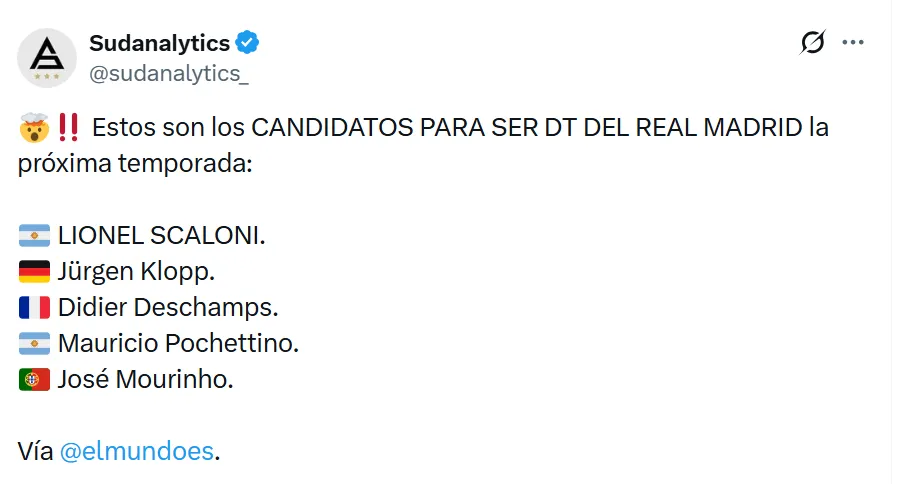
Task: Click the José Mourinho text line
Action: coord(146,380)
